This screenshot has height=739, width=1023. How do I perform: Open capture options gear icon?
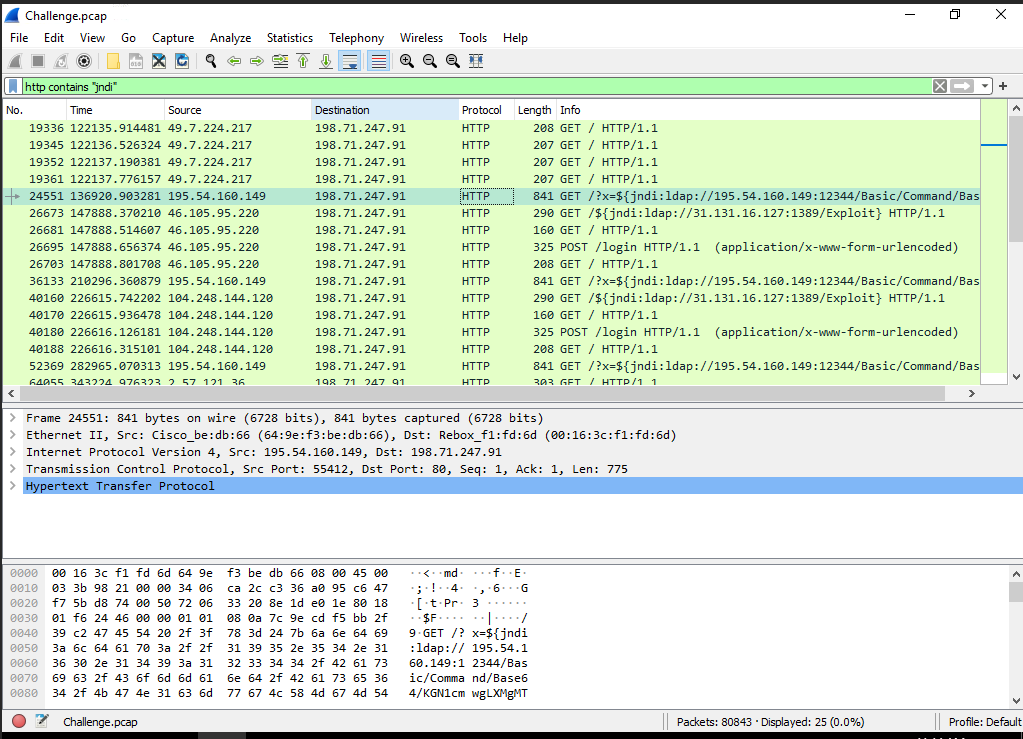pos(84,61)
